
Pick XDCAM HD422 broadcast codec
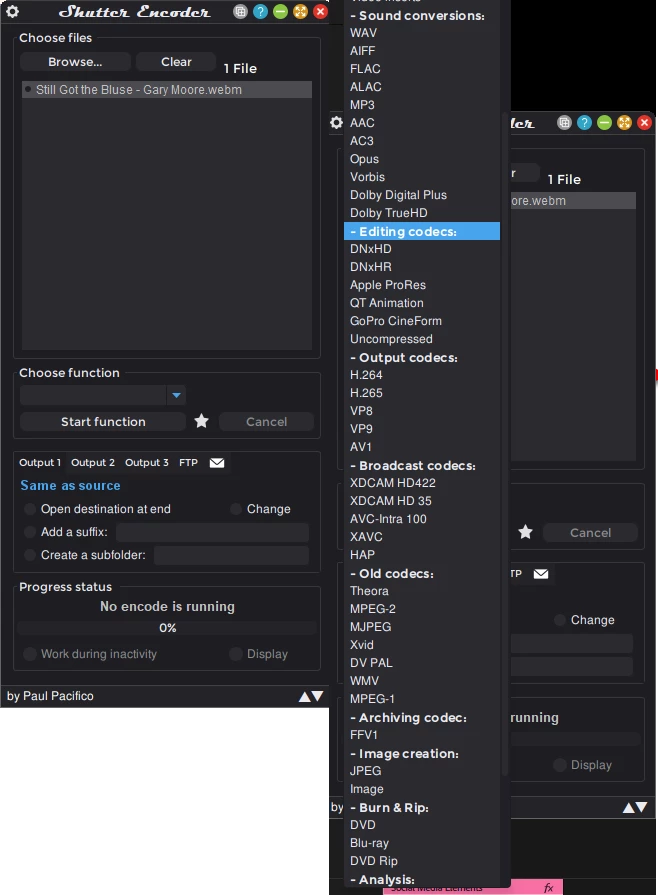393,483
